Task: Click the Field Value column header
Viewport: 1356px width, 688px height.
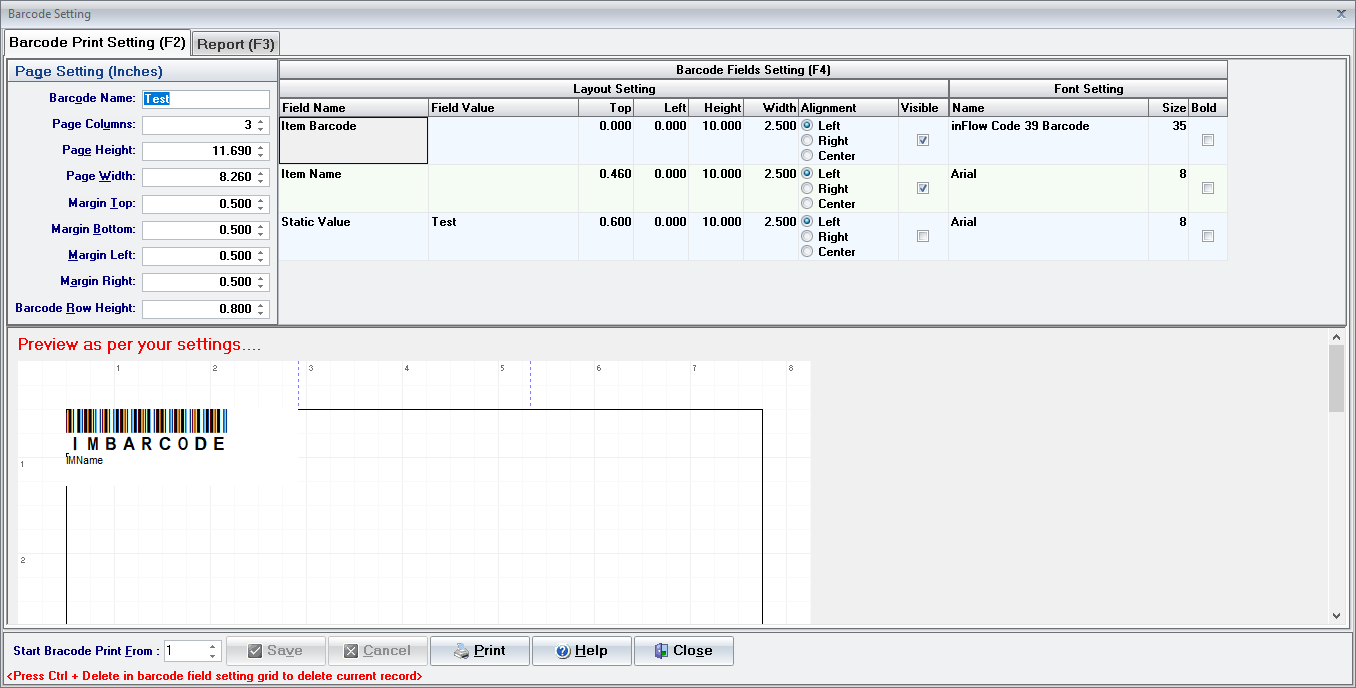Action: pyautogui.click(x=503, y=108)
